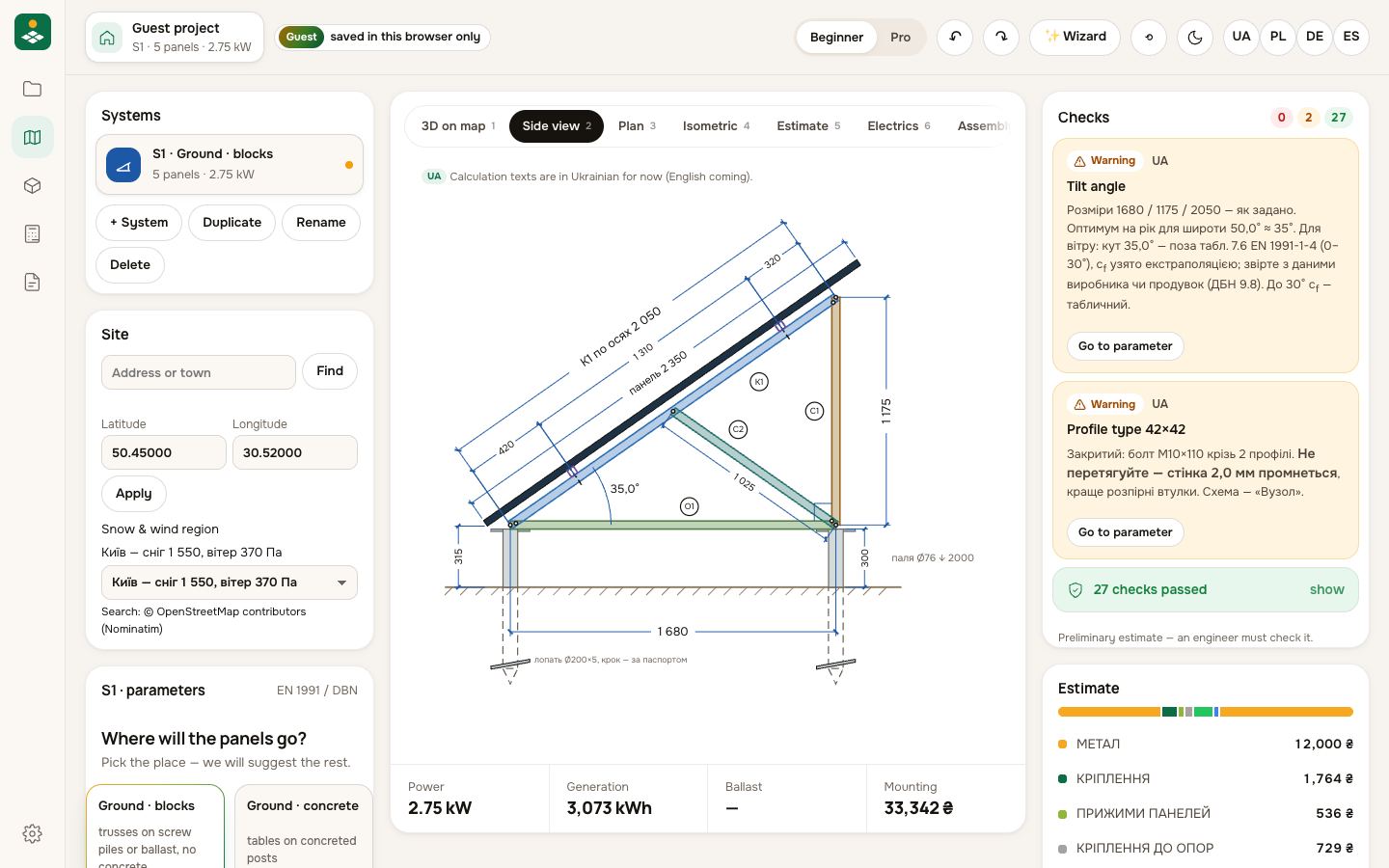Click the Latitude input field

coord(164,452)
